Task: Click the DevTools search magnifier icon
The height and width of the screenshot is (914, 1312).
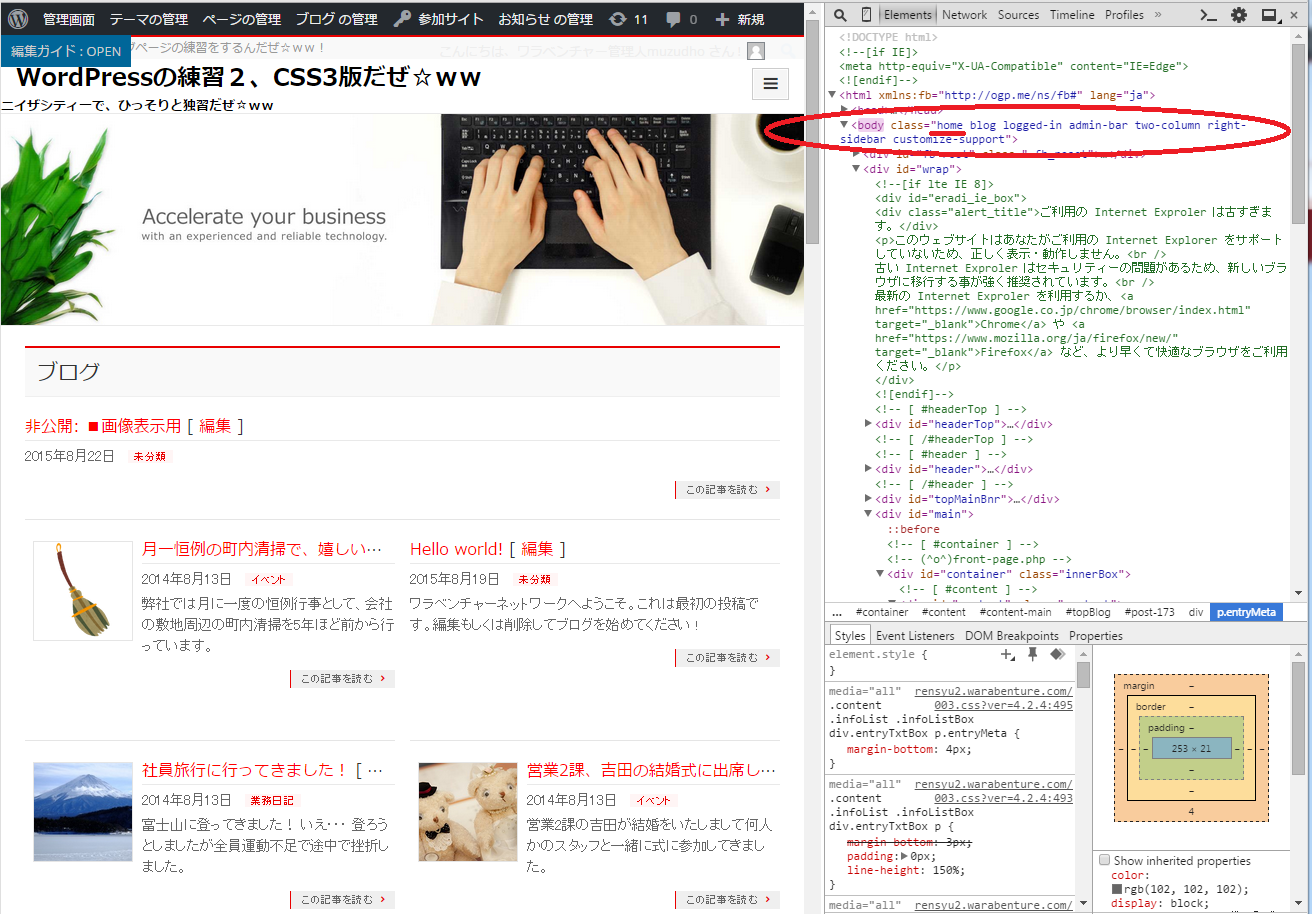Action: pos(841,15)
